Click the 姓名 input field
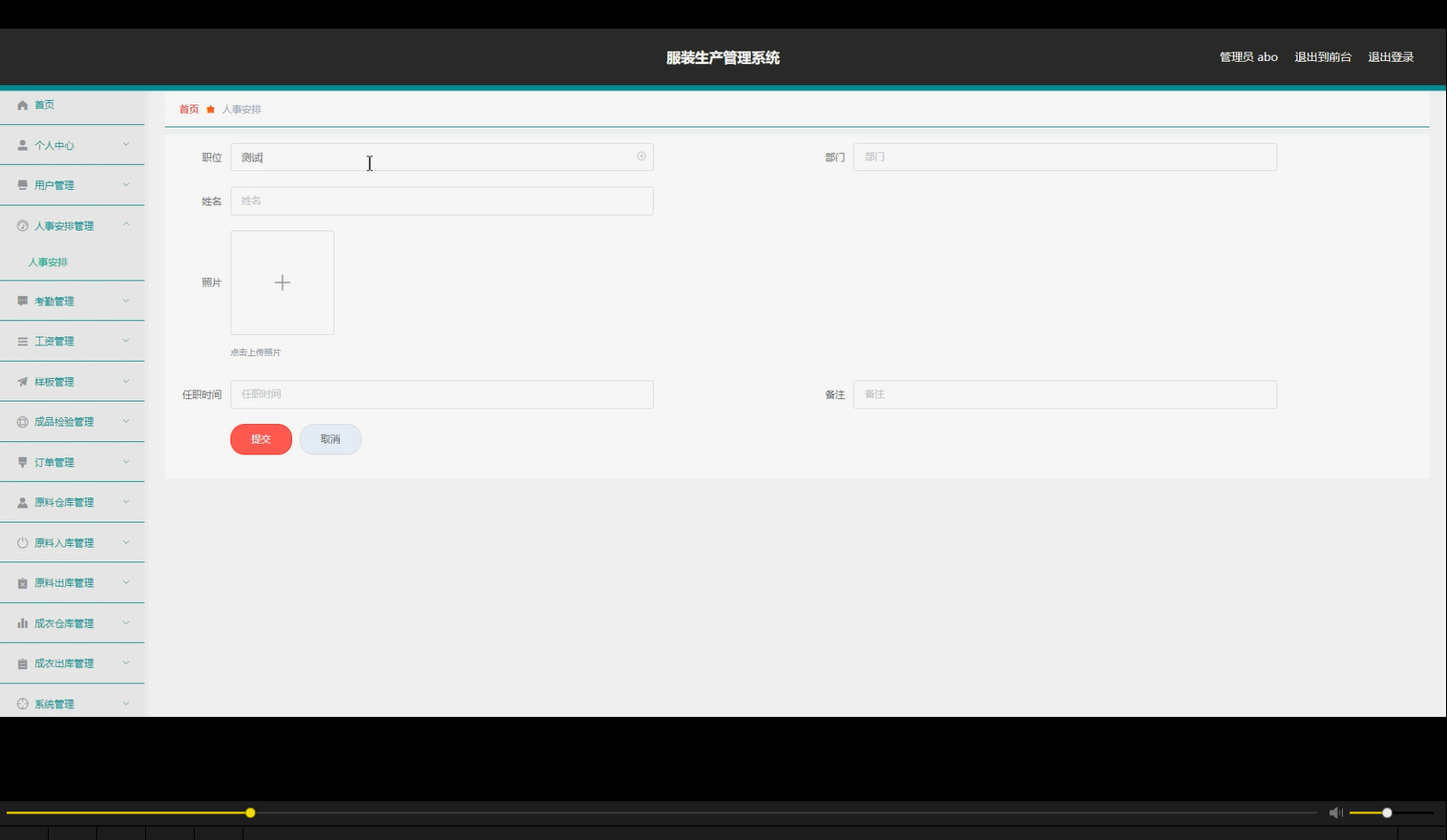The image size is (1447, 840). [x=442, y=200]
